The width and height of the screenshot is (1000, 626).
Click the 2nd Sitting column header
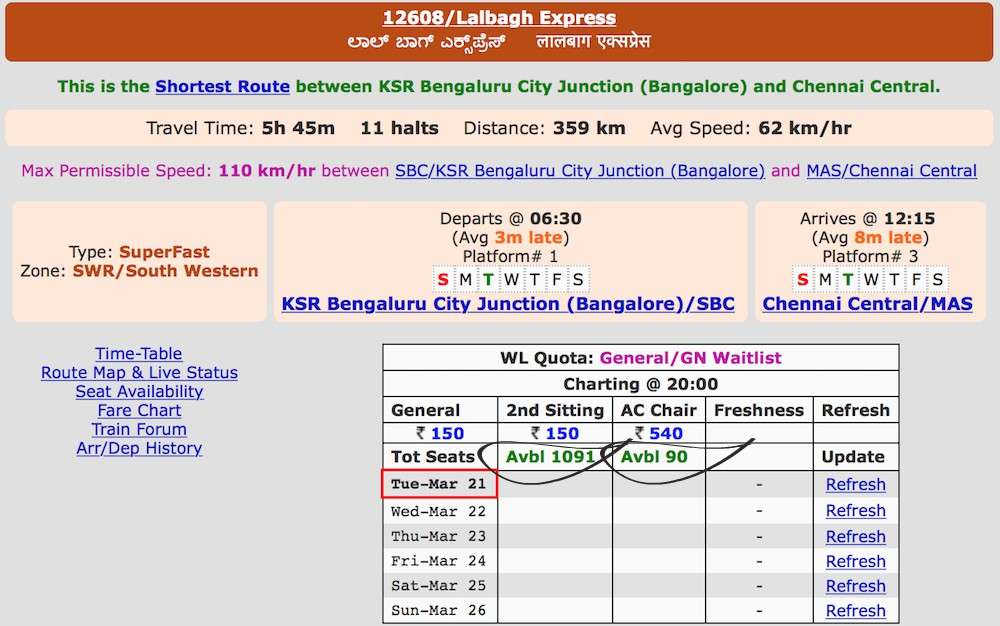tap(555, 411)
